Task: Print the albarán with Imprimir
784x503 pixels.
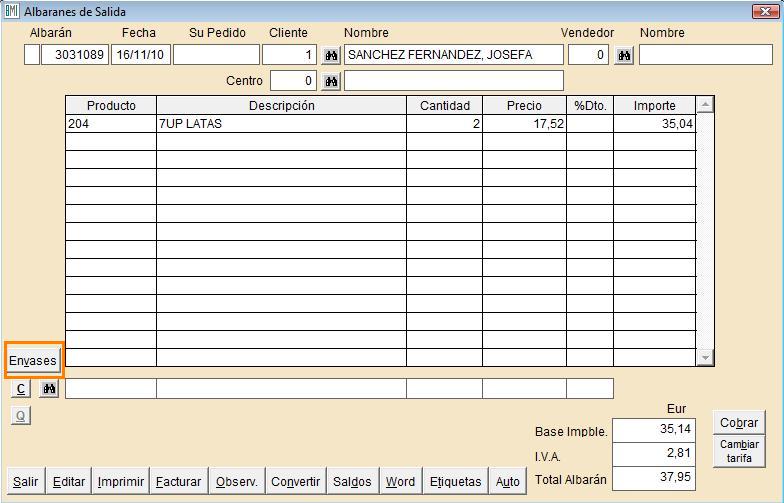Action: coord(121,481)
